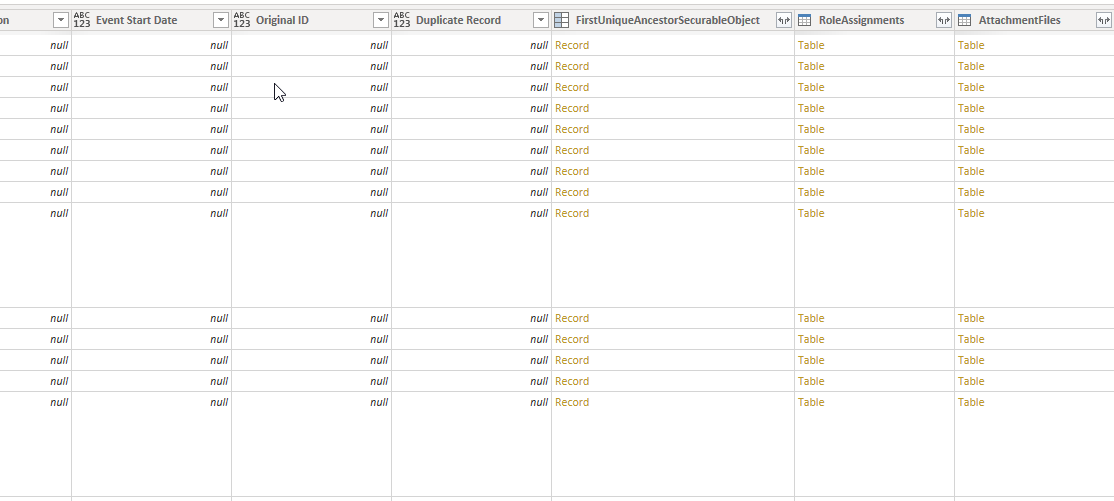Select first-row null cell under Duplicate Record

coord(471,45)
